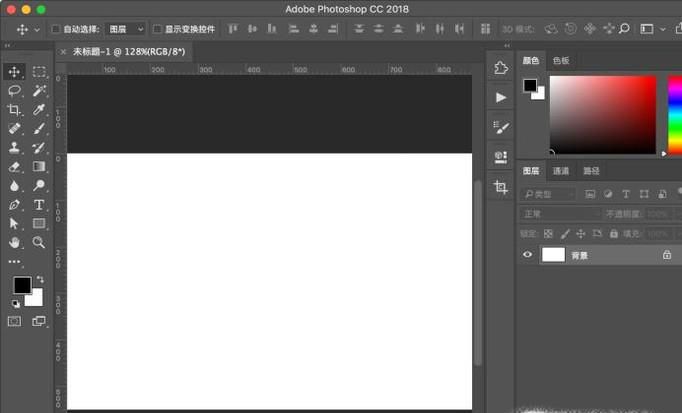Screen dimensions: 682x413
Task: Select the Brush tool
Action: [x=39, y=129]
